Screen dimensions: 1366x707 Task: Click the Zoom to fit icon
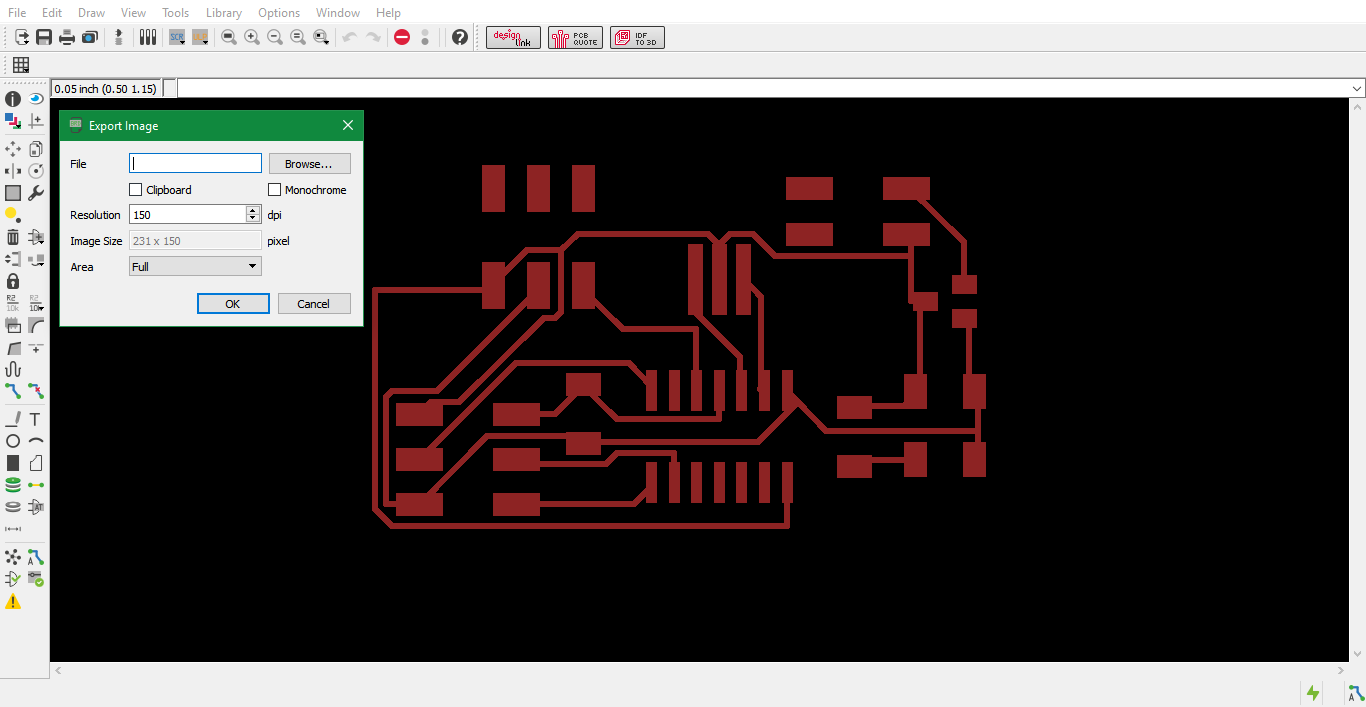[229, 37]
